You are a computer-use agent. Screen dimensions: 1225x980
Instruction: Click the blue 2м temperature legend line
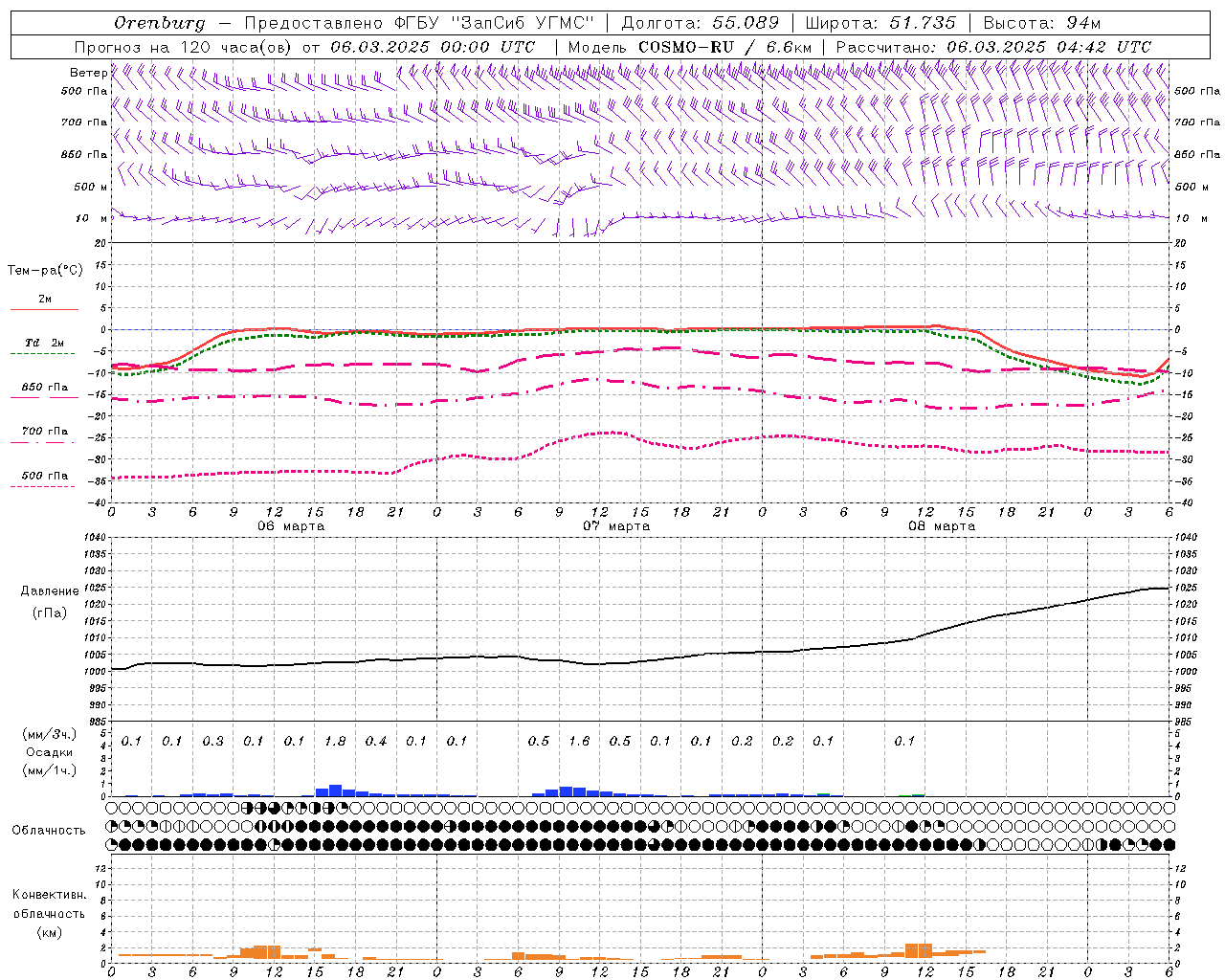coord(44,308)
